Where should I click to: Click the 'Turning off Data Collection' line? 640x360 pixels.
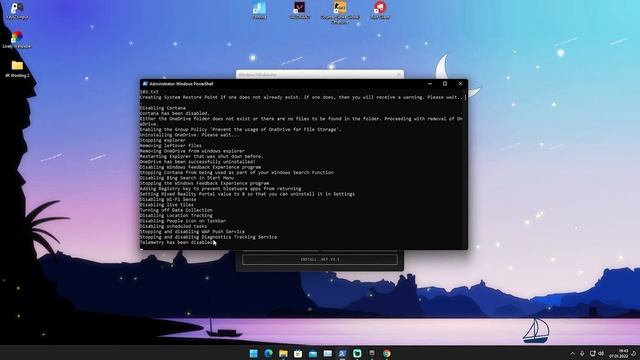176,210
